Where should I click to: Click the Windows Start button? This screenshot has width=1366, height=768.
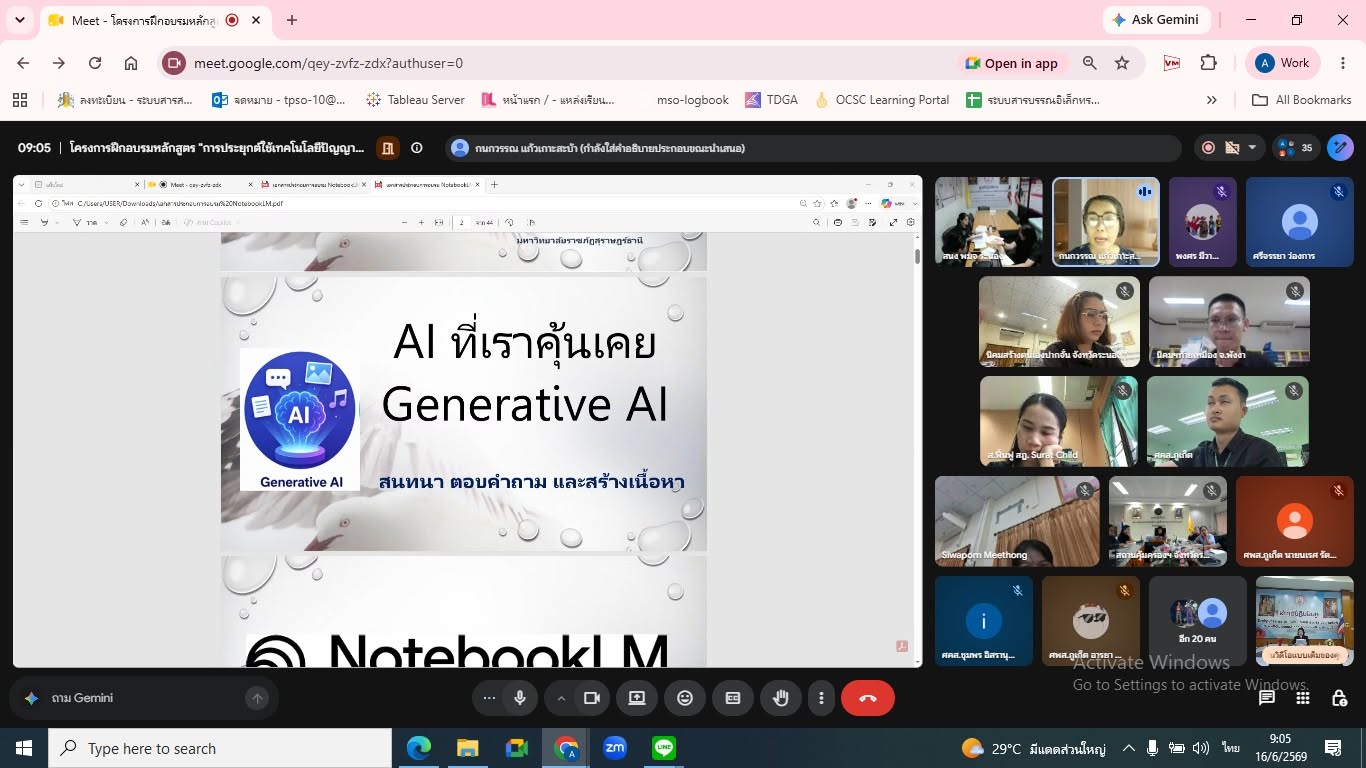click(24, 748)
